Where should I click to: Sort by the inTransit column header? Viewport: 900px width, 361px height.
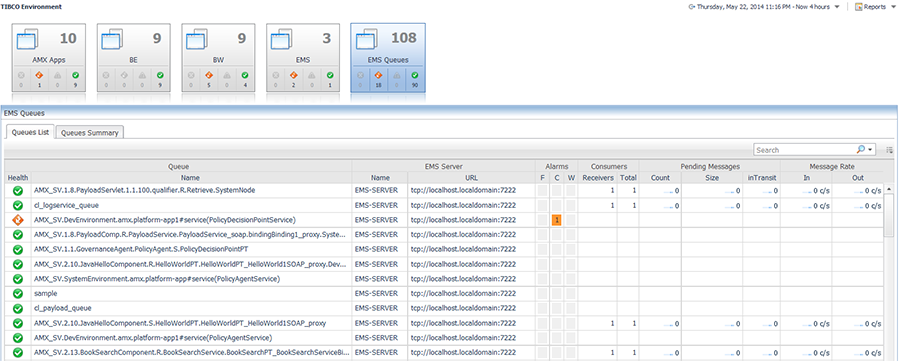761,178
